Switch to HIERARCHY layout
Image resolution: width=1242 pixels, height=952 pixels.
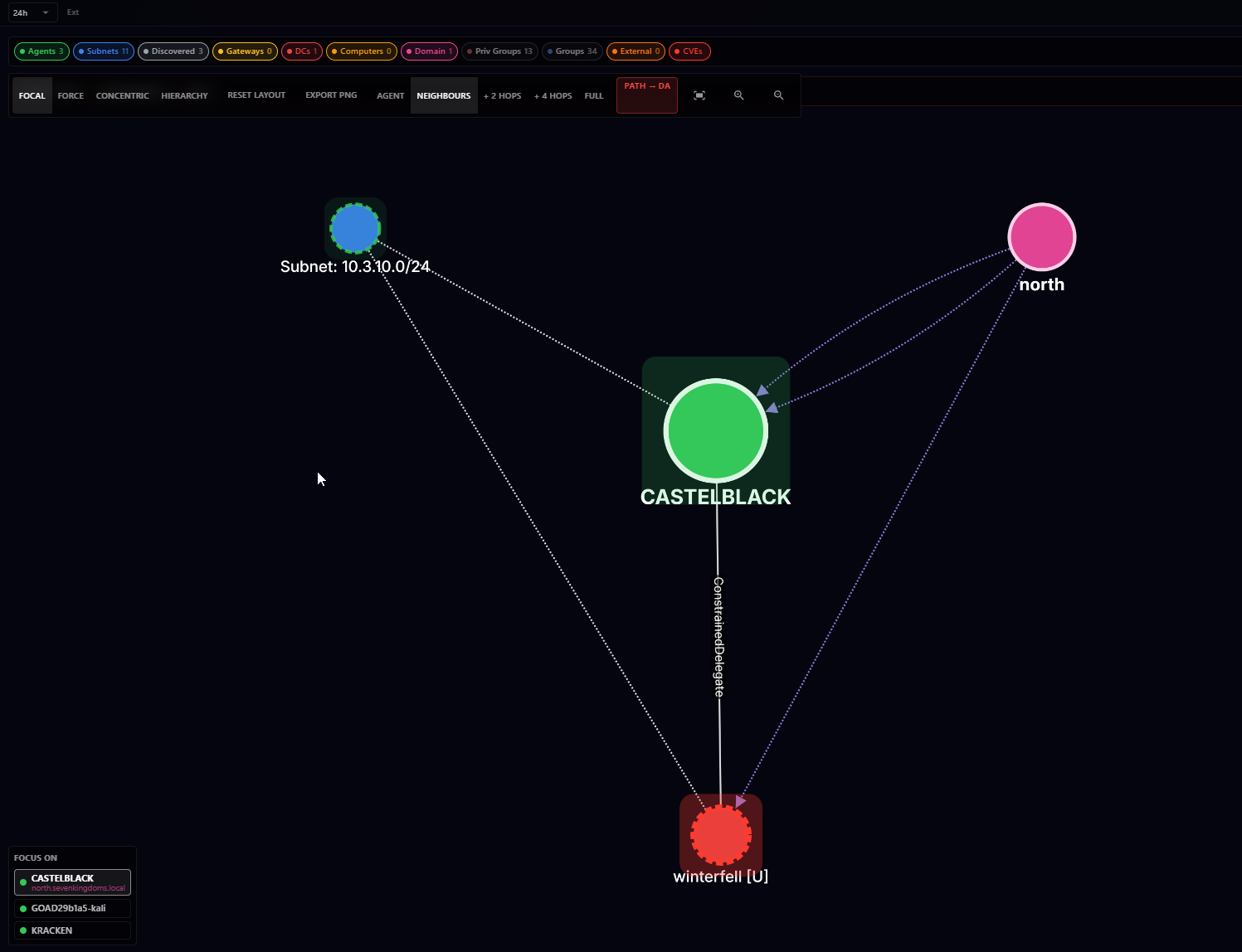click(184, 95)
